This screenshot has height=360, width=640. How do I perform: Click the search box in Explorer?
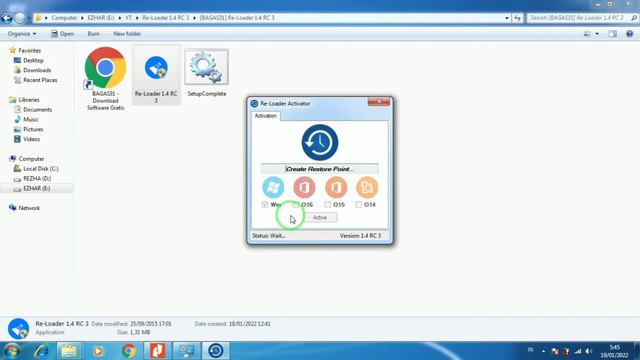(x=582, y=18)
